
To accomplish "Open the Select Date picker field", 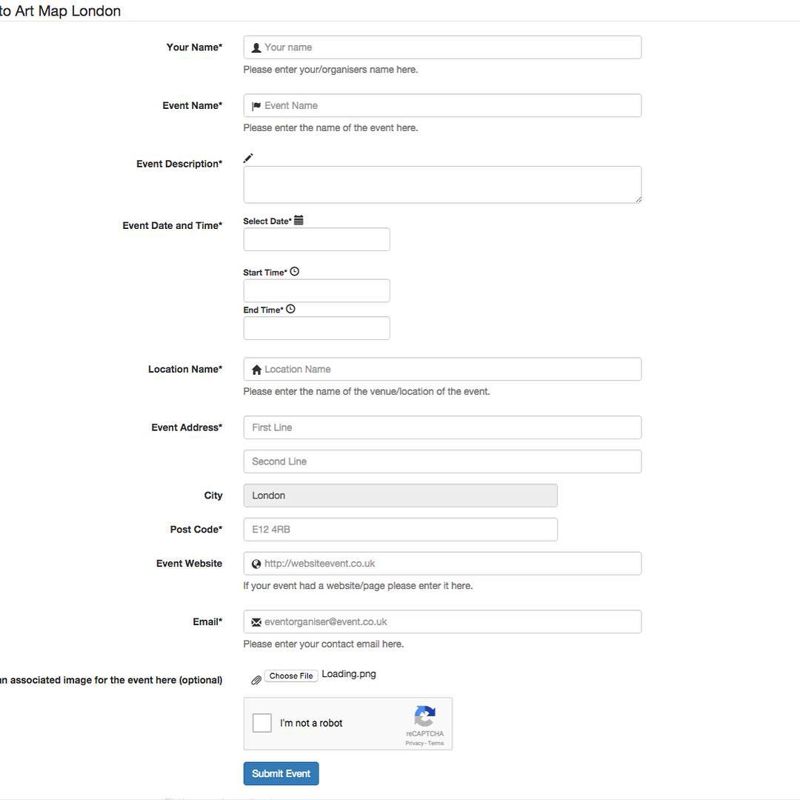I will 316,240.
